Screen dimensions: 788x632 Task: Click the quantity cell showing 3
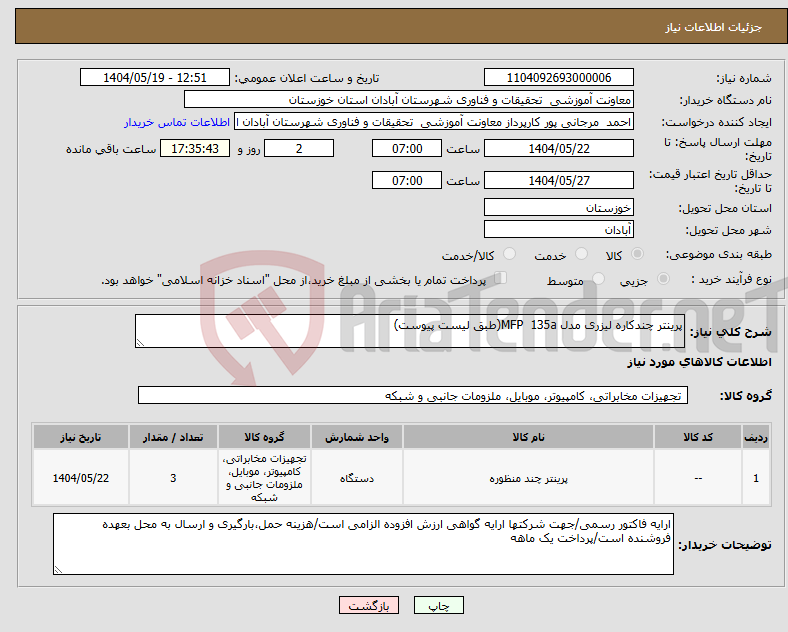coord(173,478)
